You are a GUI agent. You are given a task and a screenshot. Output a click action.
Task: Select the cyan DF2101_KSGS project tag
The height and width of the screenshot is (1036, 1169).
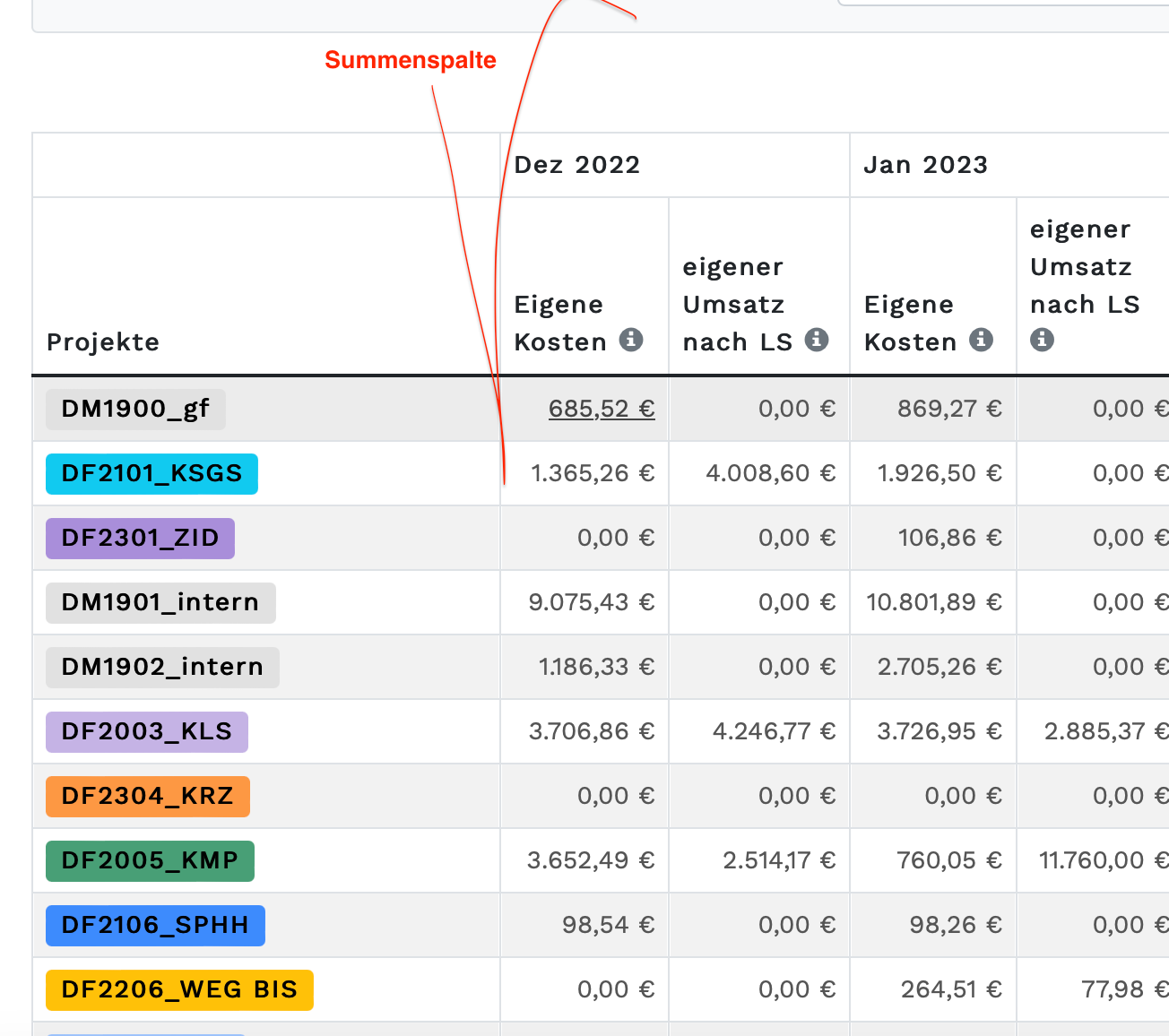coord(152,473)
